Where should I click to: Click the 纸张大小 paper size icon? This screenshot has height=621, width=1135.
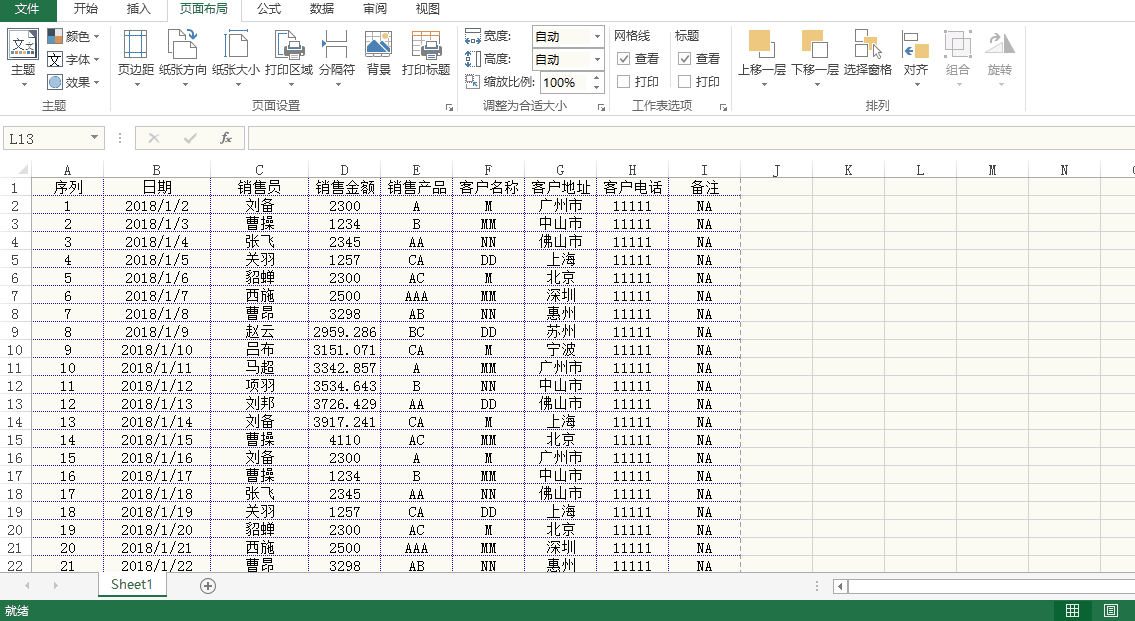pos(236,44)
